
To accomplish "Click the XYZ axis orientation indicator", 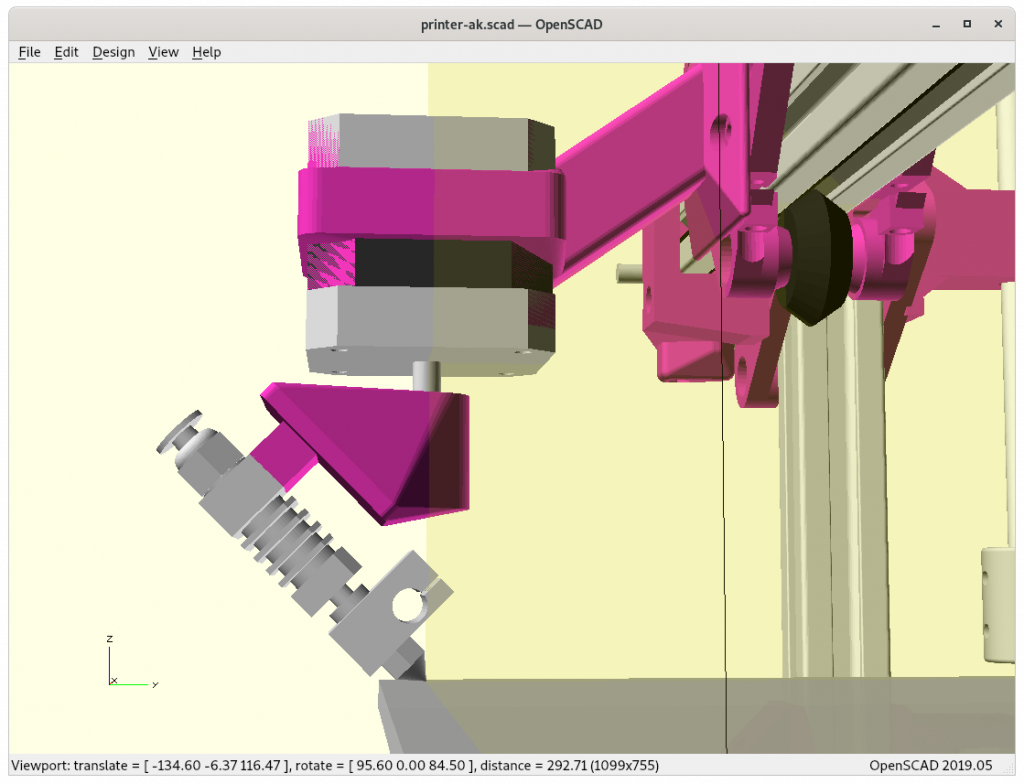I will tap(131, 661).
